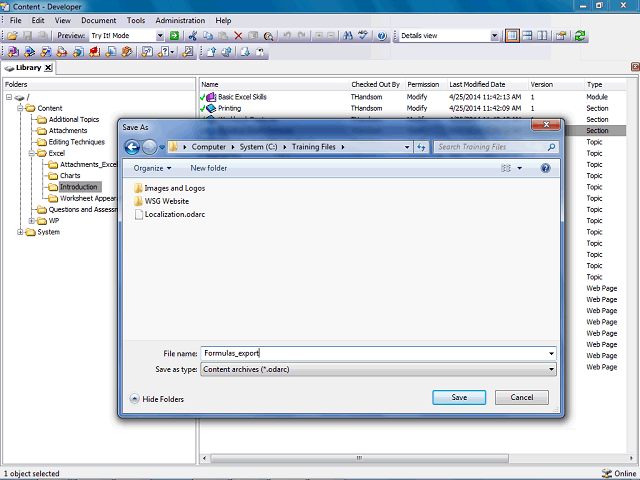The width and height of the screenshot is (640, 480).
Task: Open the Organize dropdown menu
Action: click(152, 168)
